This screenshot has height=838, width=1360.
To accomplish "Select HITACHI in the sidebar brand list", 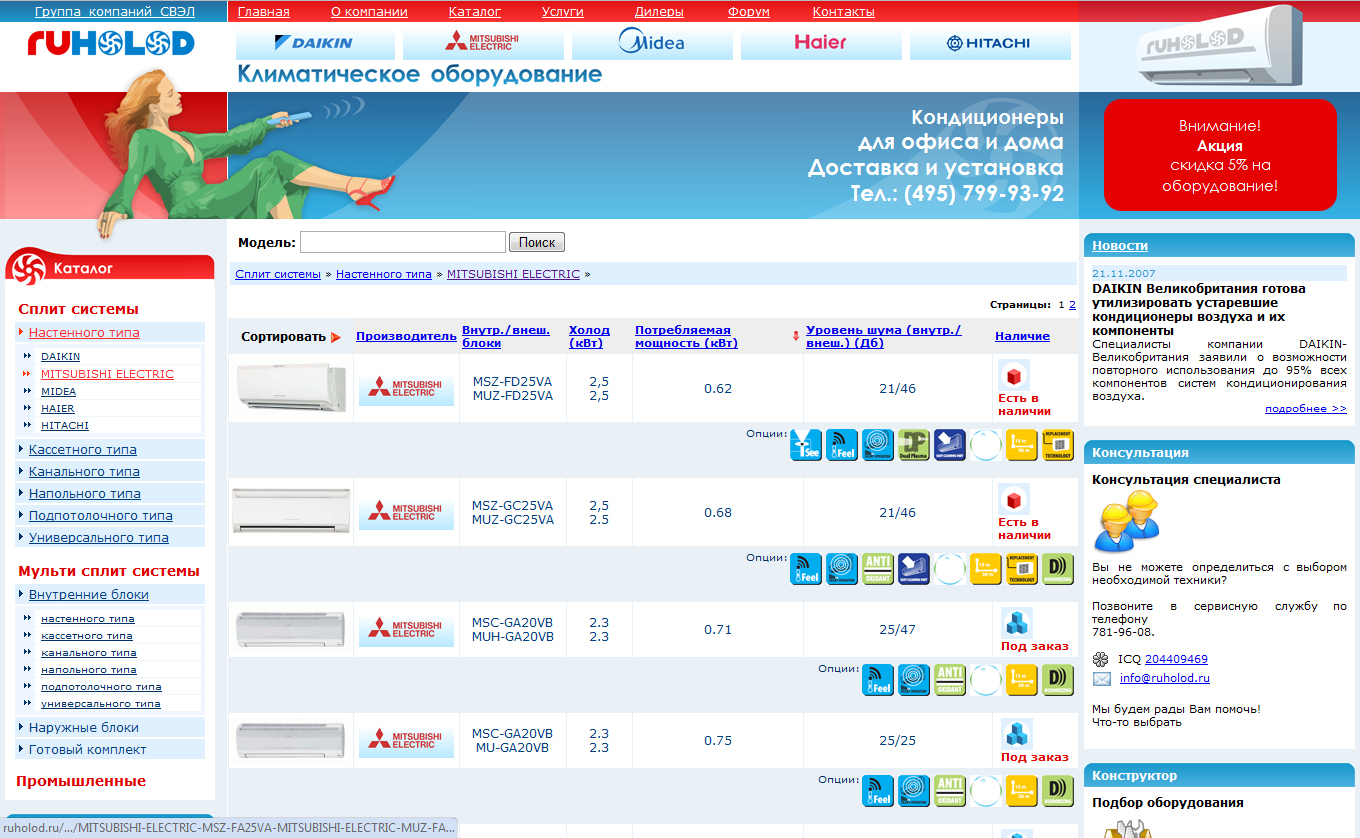I will point(65,426).
